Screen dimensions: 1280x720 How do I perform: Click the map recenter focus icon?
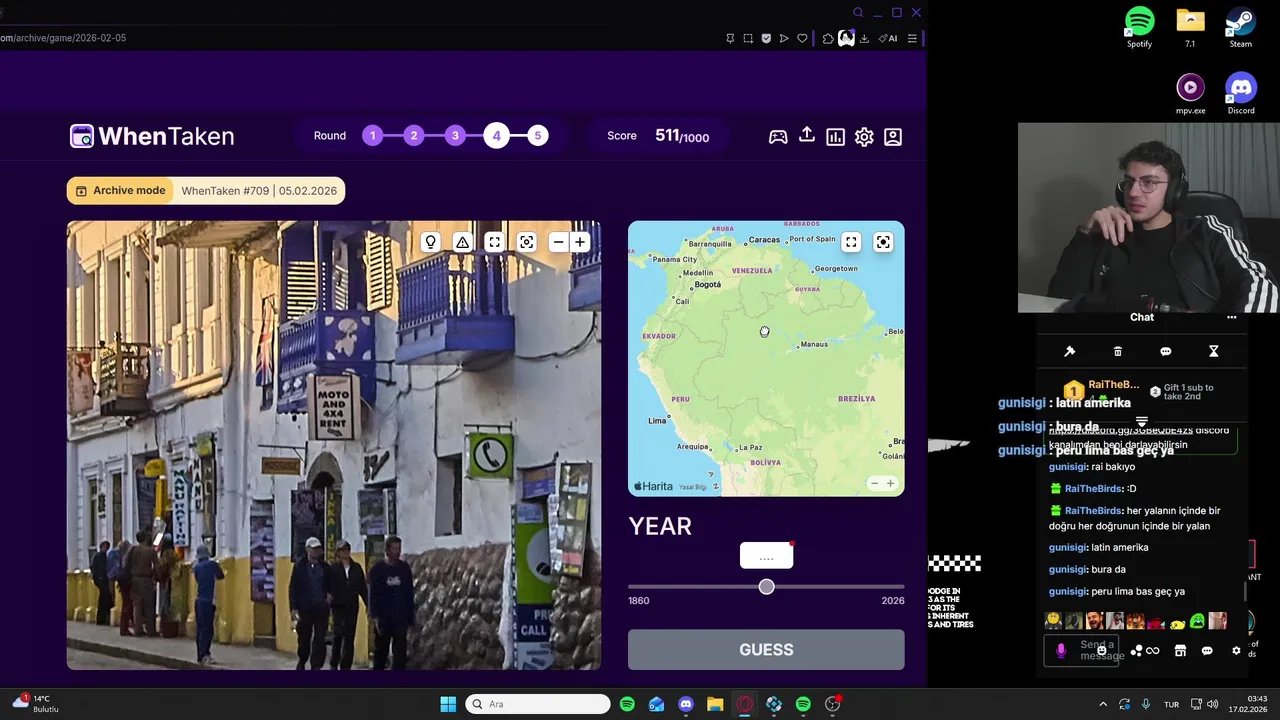click(x=883, y=242)
